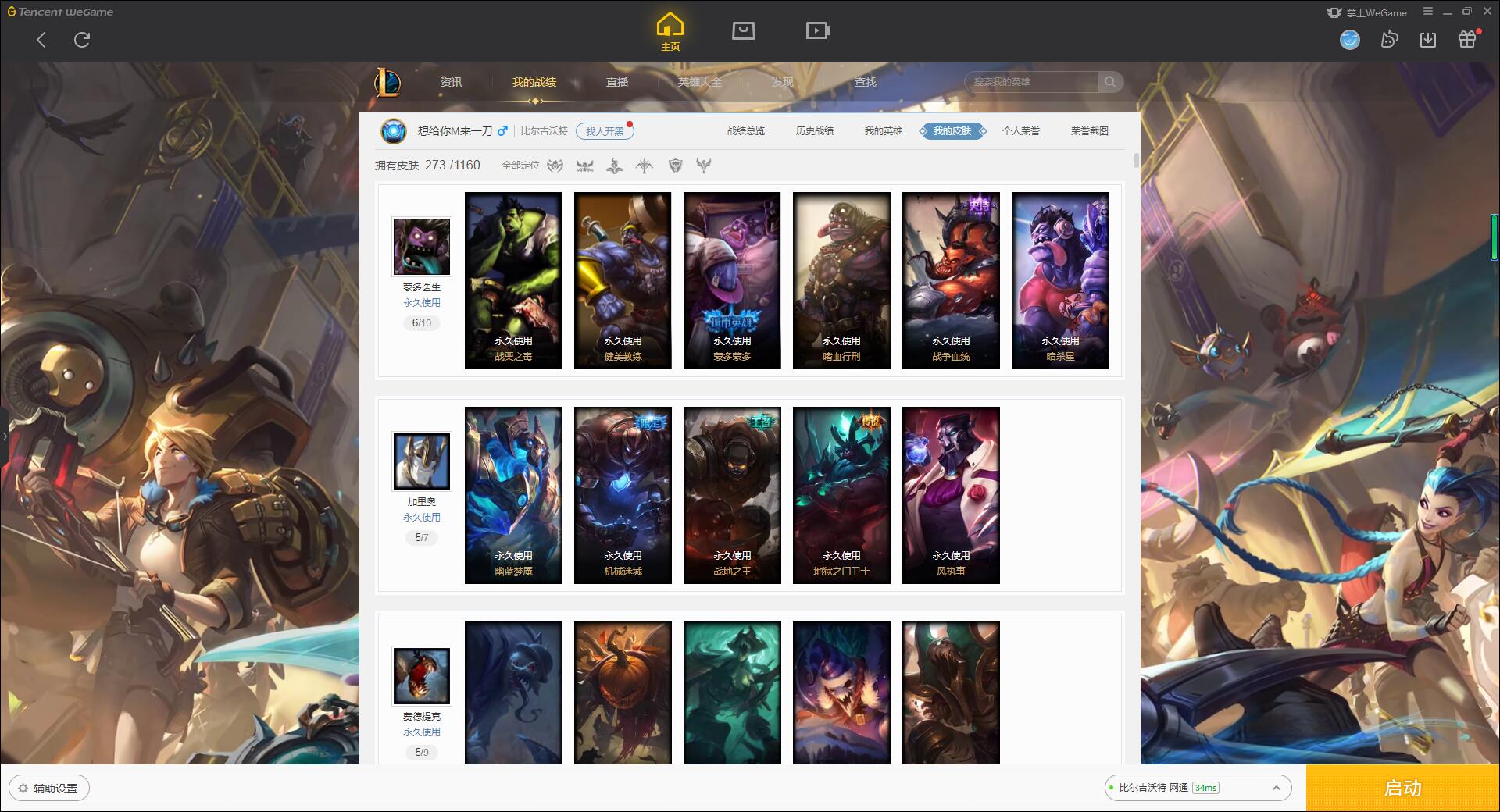The width and height of the screenshot is (1500, 812).
Task: Click the Tencent WeGame title logo
Action: 60,12
